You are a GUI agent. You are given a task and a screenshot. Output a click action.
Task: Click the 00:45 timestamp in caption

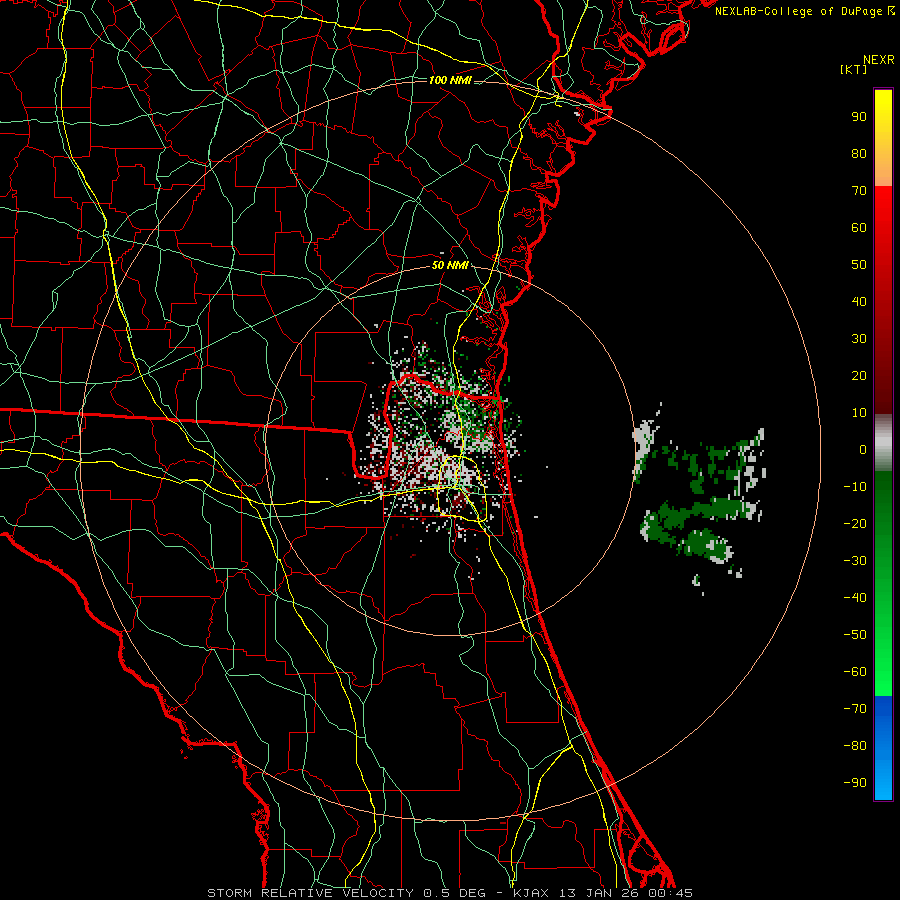[670, 893]
